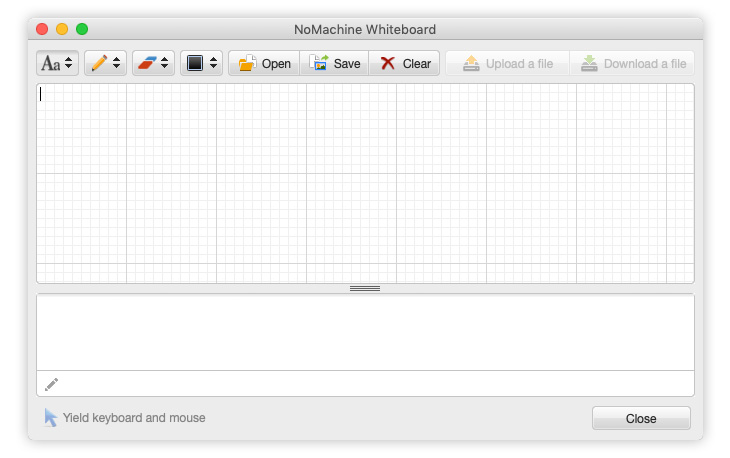Click Upload a file button
The height and width of the screenshot is (458, 730).
tap(507, 63)
